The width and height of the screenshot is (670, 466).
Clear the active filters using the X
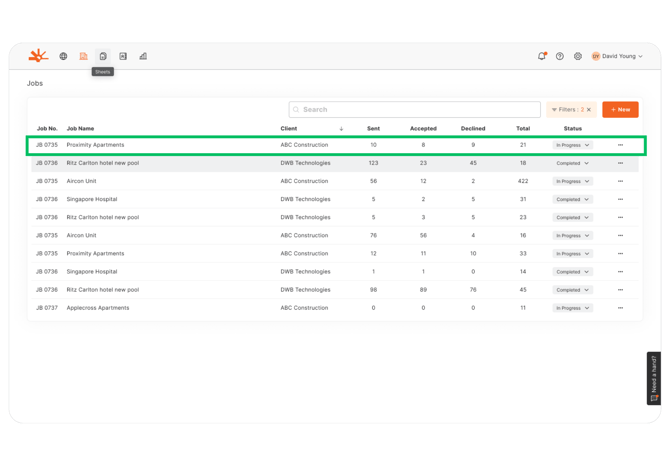point(589,110)
